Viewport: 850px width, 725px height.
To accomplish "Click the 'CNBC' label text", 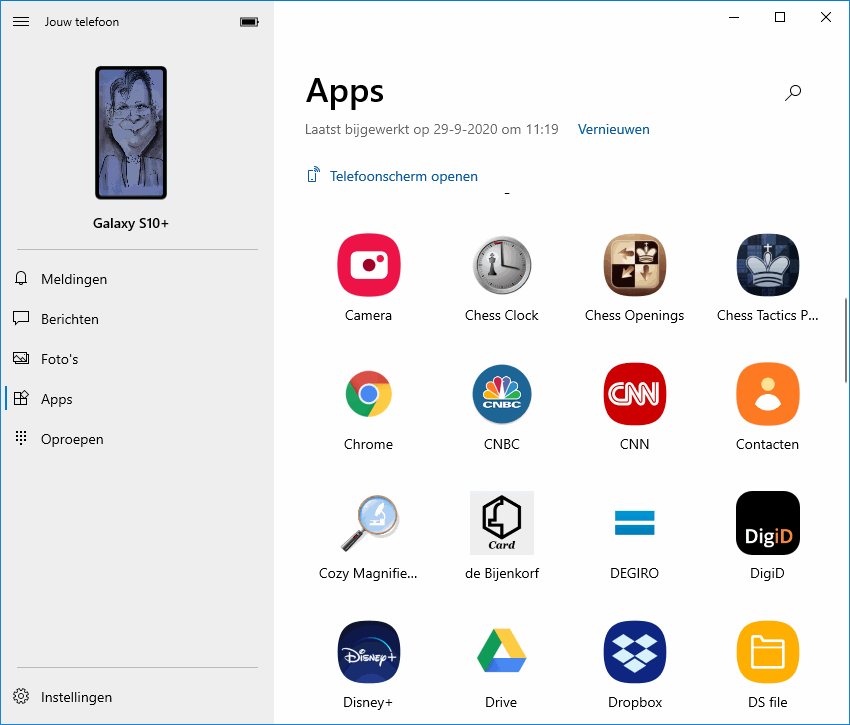I will [x=502, y=445].
